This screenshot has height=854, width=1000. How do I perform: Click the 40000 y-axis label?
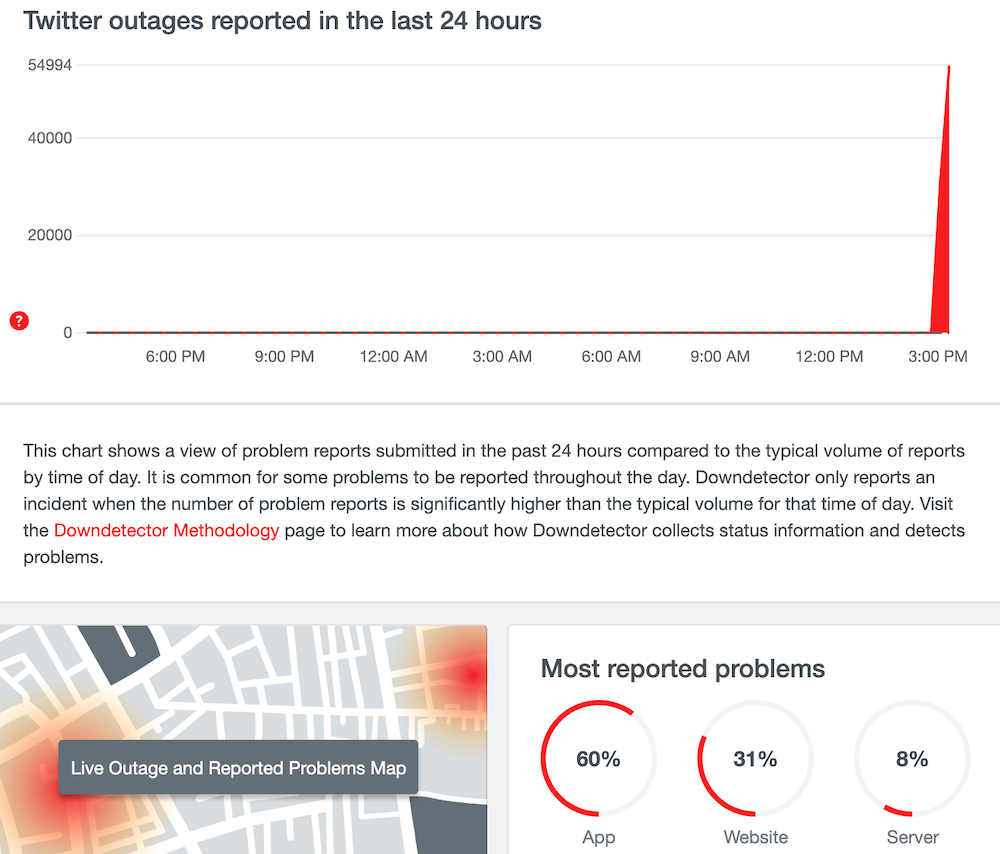point(50,138)
